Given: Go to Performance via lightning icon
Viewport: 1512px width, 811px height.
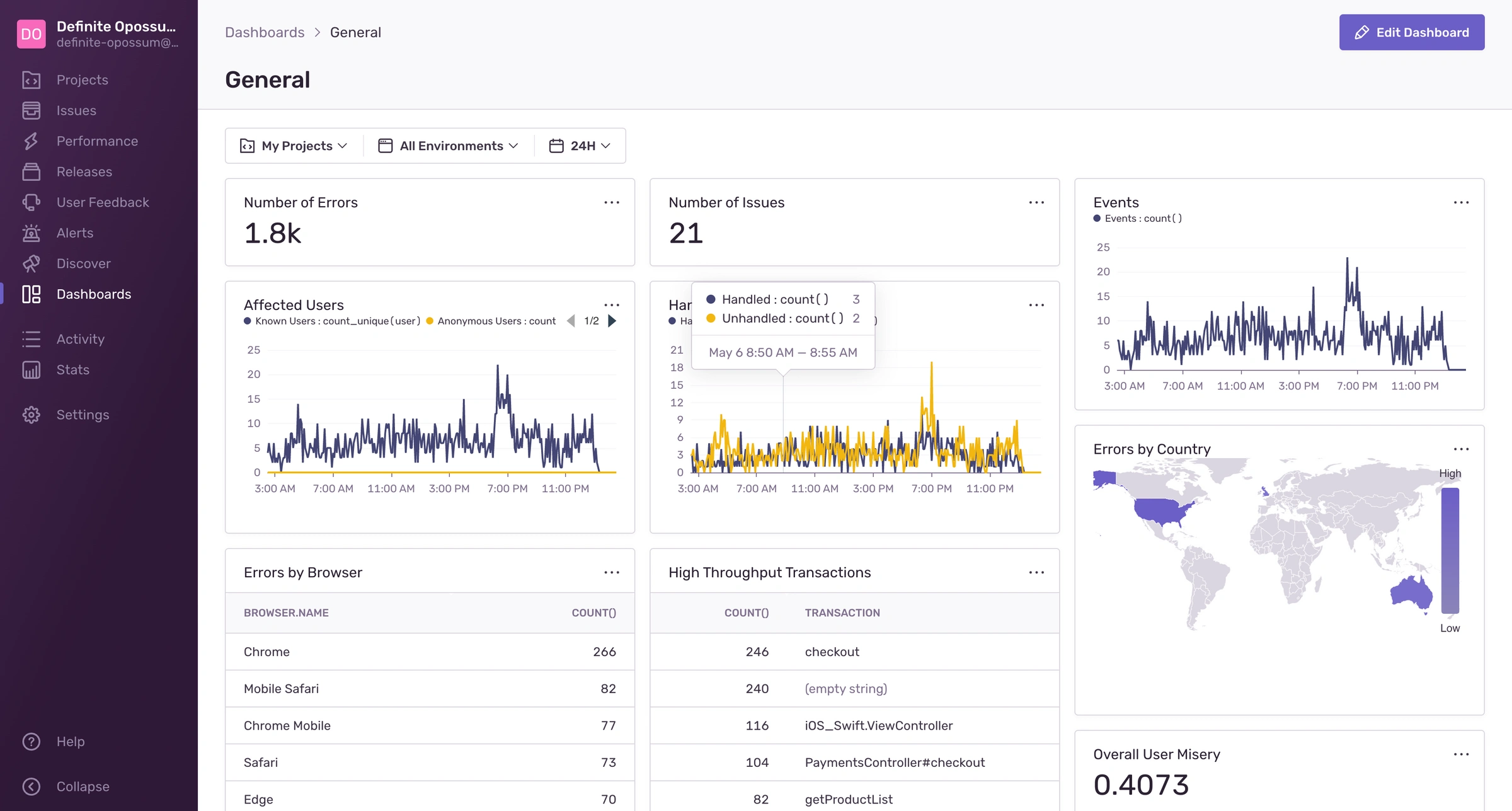Looking at the screenshot, I should pyautogui.click(x=31, y=141).
